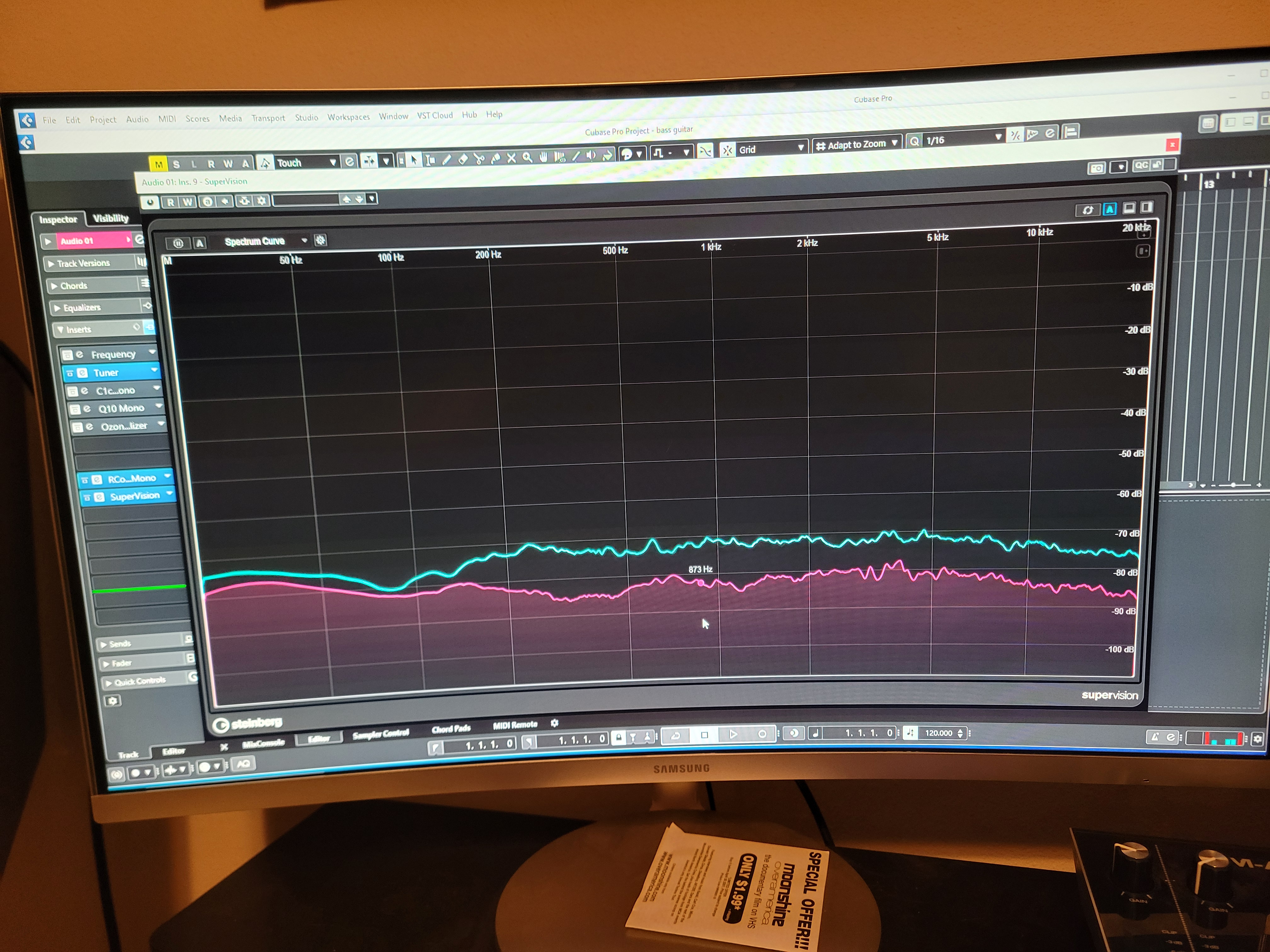
Task: Open the Inspector settings gear
Action: point(112,701)
